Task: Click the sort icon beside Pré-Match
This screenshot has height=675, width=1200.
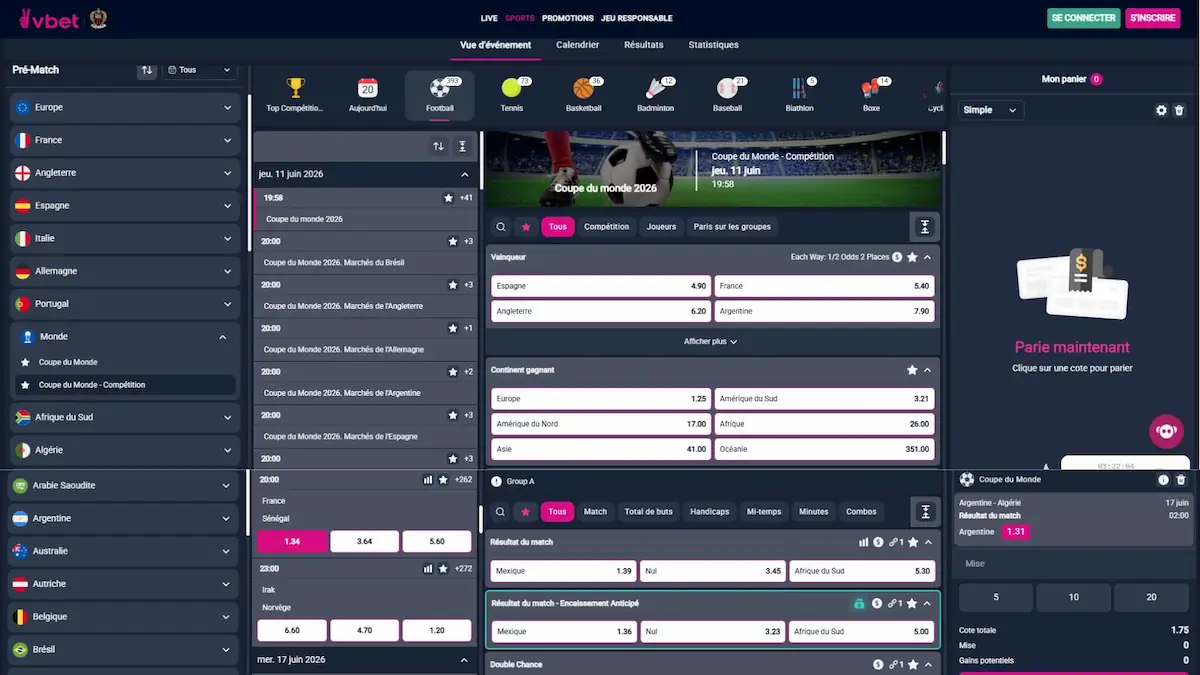Action: pyautogui.click(x=147, y=70)
